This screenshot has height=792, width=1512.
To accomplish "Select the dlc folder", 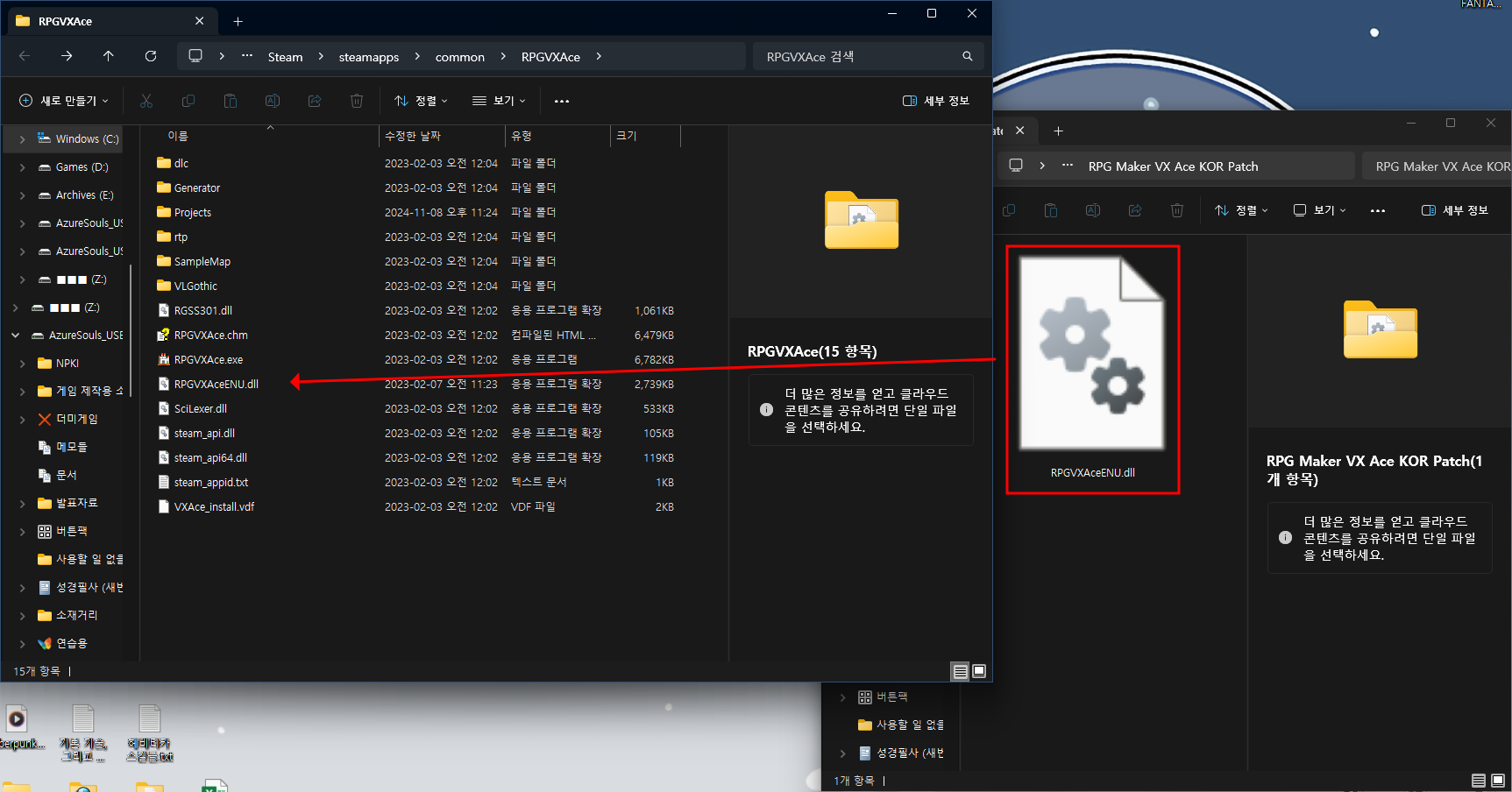I will 173,163.
